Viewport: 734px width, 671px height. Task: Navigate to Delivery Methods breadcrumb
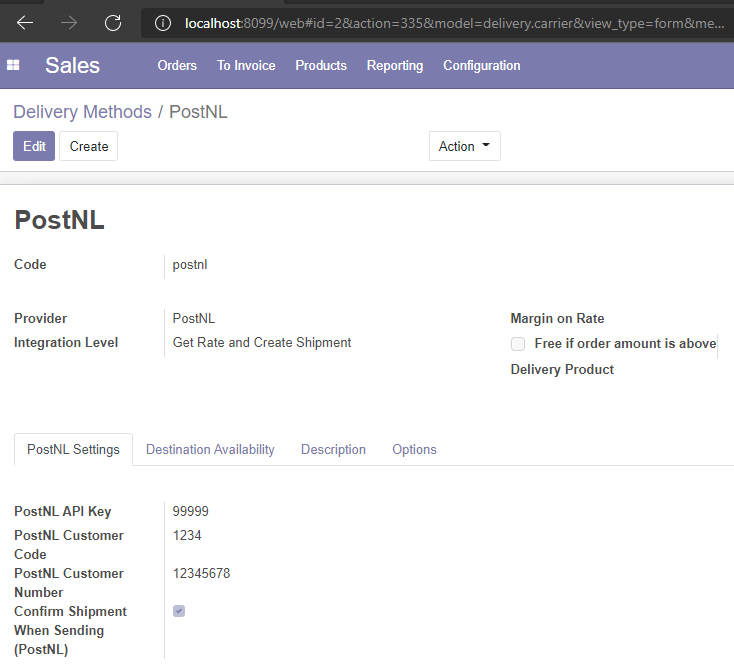pyautogui.click(x=82, y=112)
